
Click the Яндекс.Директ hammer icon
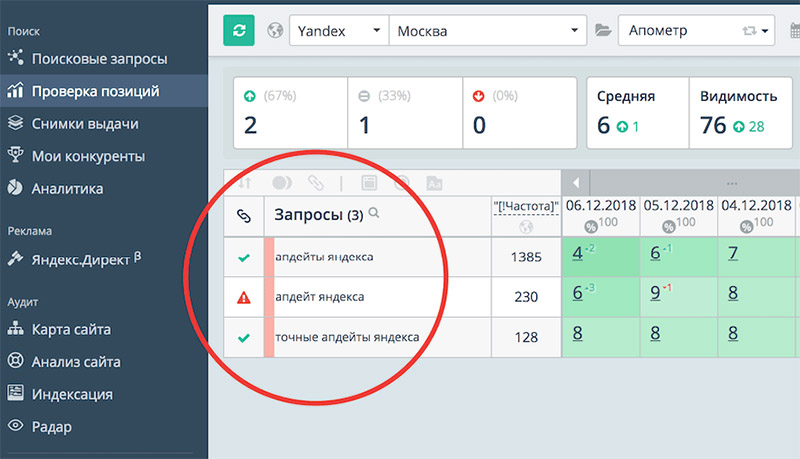click(15, 259)
